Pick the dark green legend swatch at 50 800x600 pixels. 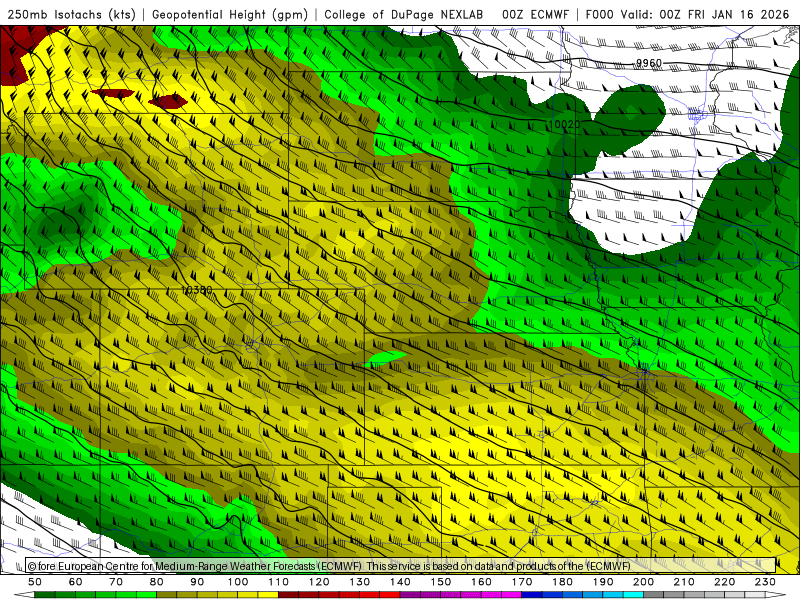45,595
